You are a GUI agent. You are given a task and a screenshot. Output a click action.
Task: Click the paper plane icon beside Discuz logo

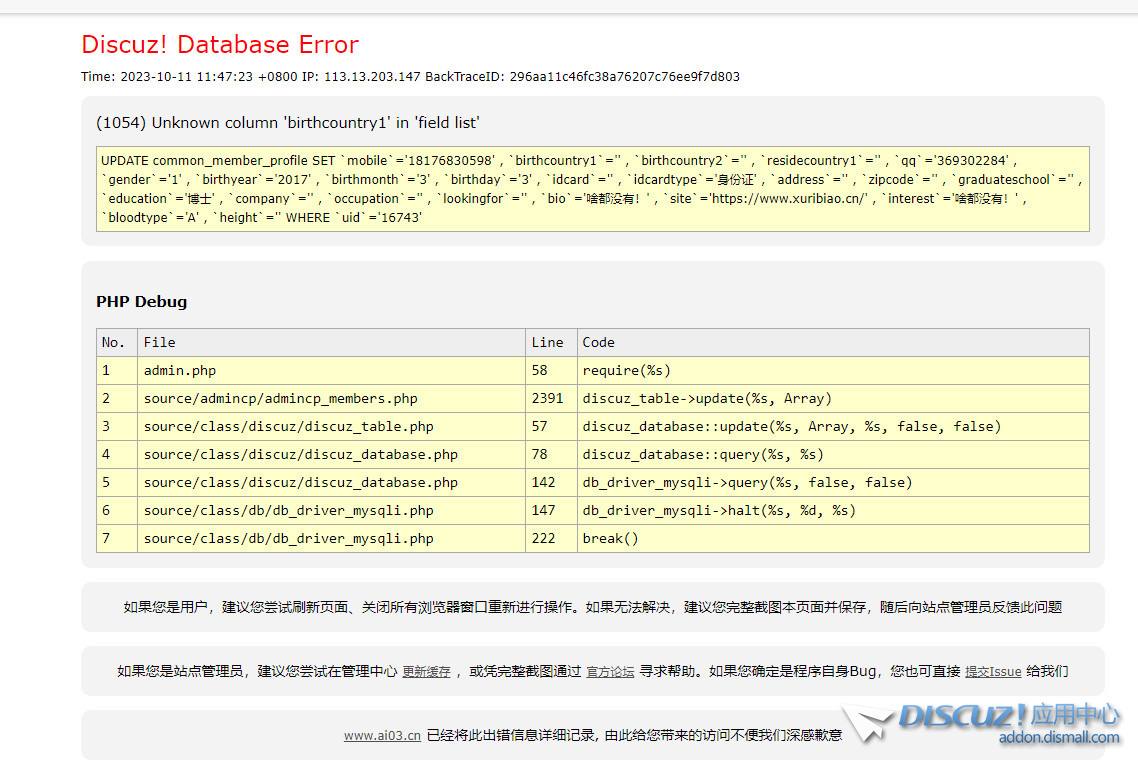866,723
